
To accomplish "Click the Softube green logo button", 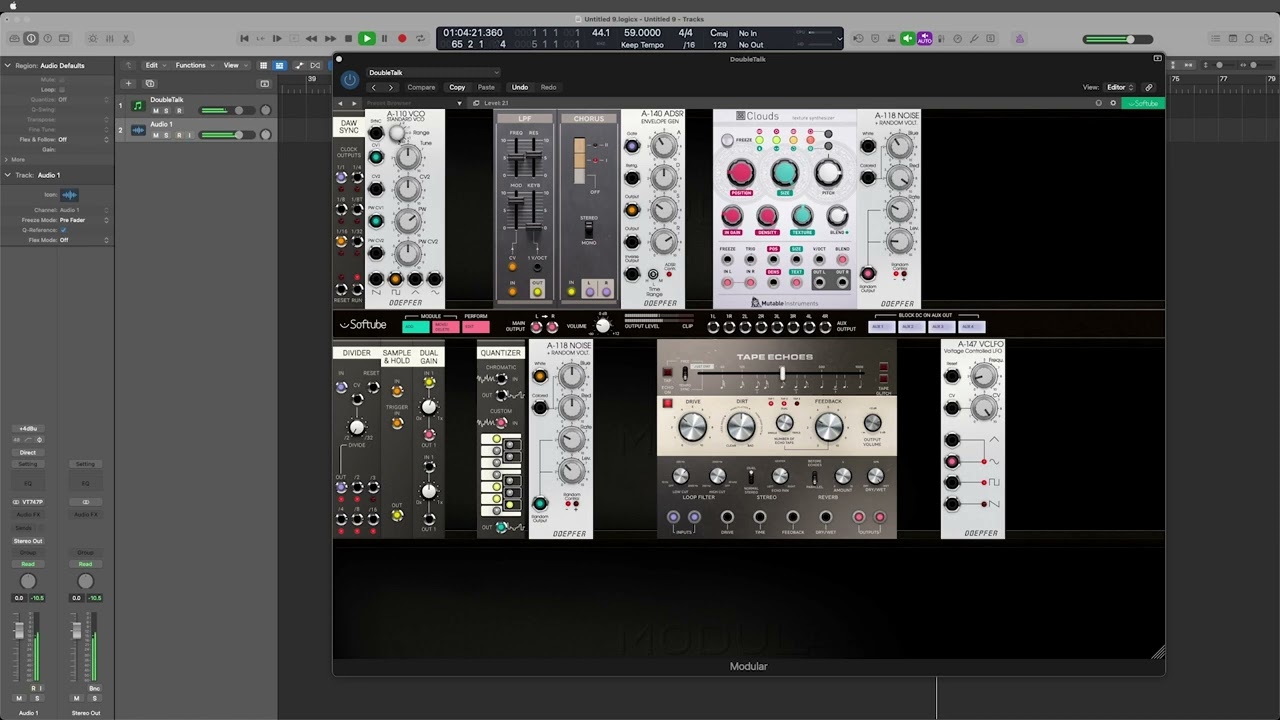I will [1145, 103].
